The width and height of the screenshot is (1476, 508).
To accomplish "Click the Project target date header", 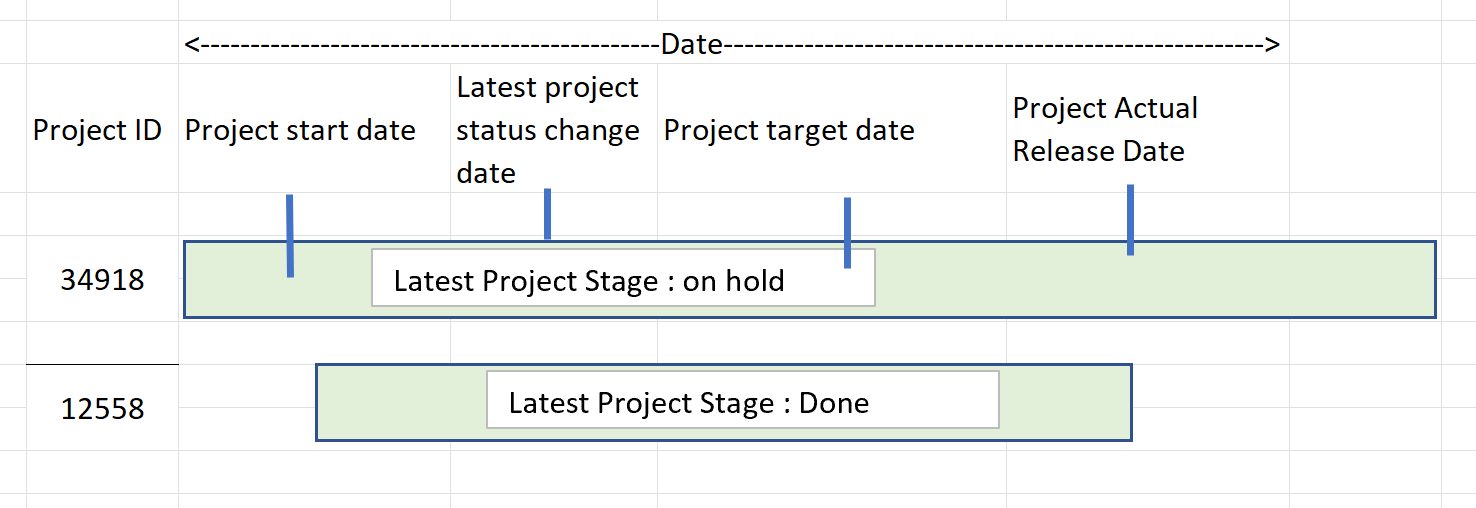I will [789, 131].
